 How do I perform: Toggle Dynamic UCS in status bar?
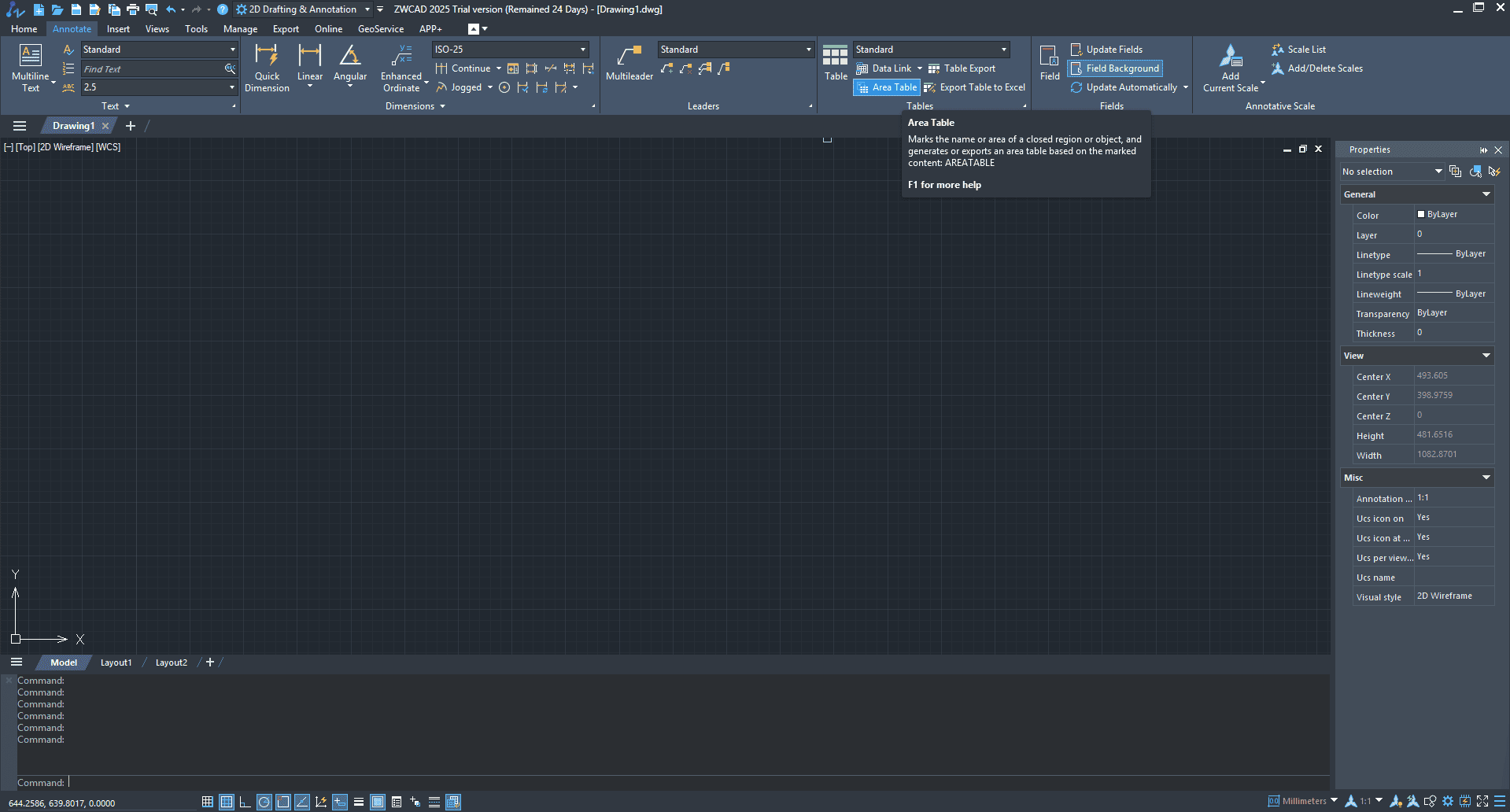(x=321, y=802)
